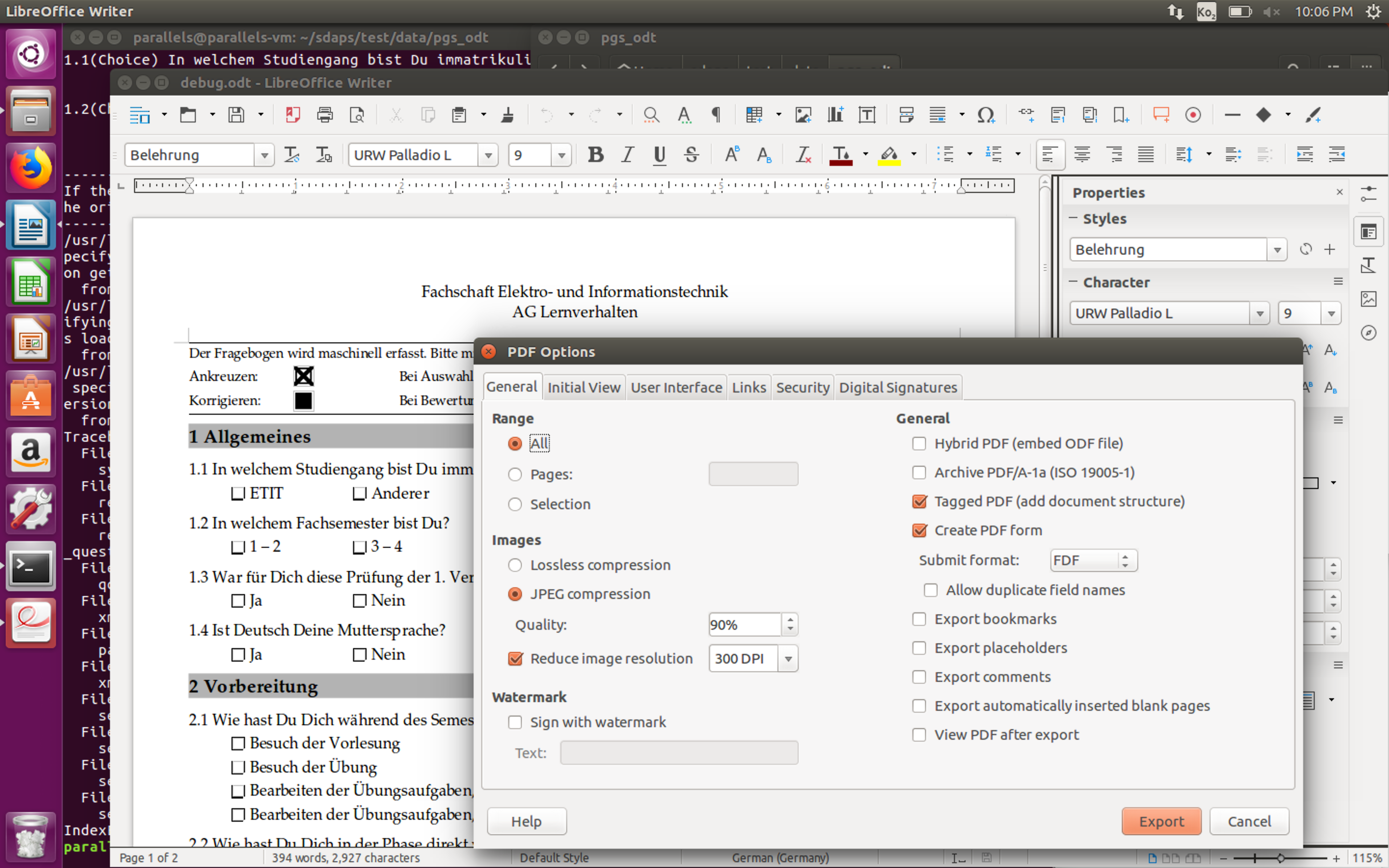The image size is (1389, 868).
Task: Open Submit format FDF dropdown
Action: coord(1093,560)
